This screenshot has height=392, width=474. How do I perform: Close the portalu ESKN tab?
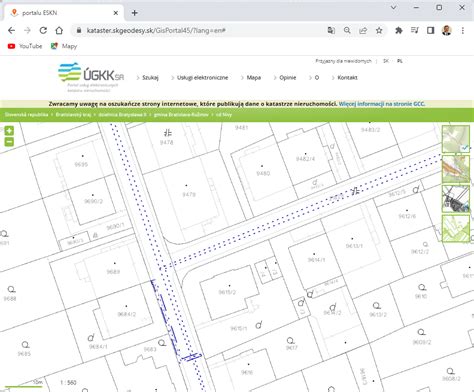[116, 13]
